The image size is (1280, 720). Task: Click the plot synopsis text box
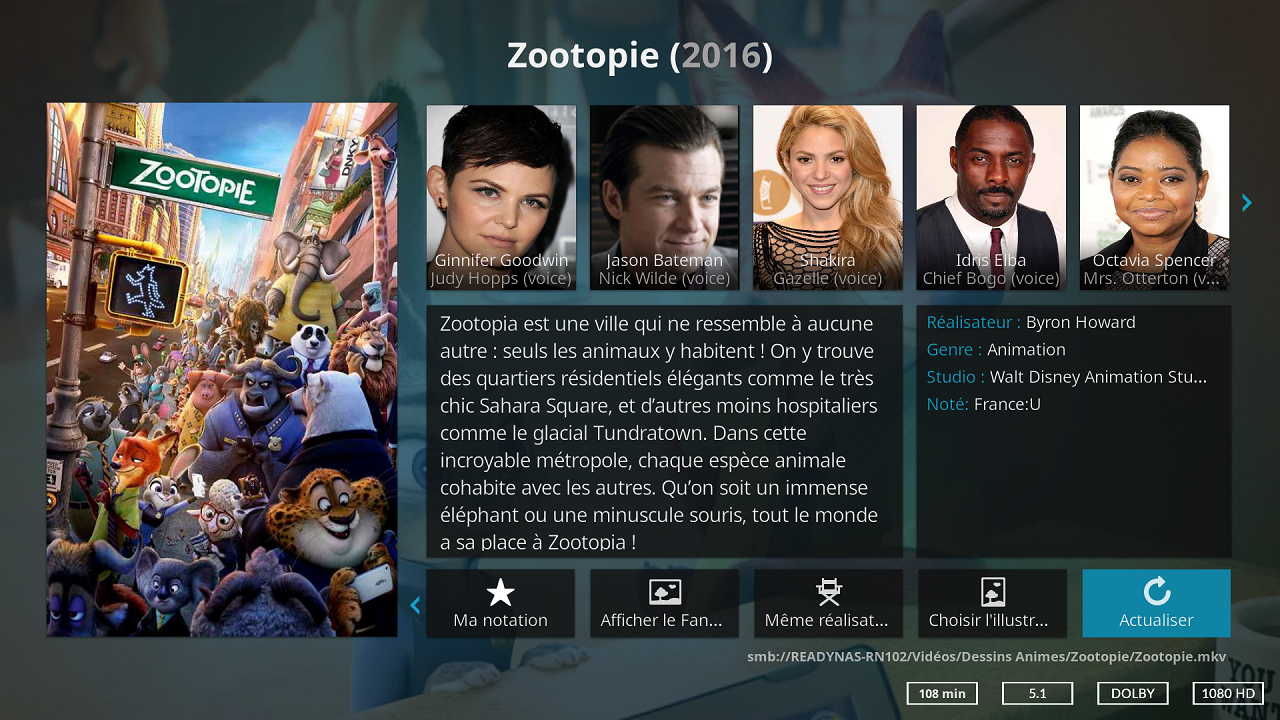665,432
